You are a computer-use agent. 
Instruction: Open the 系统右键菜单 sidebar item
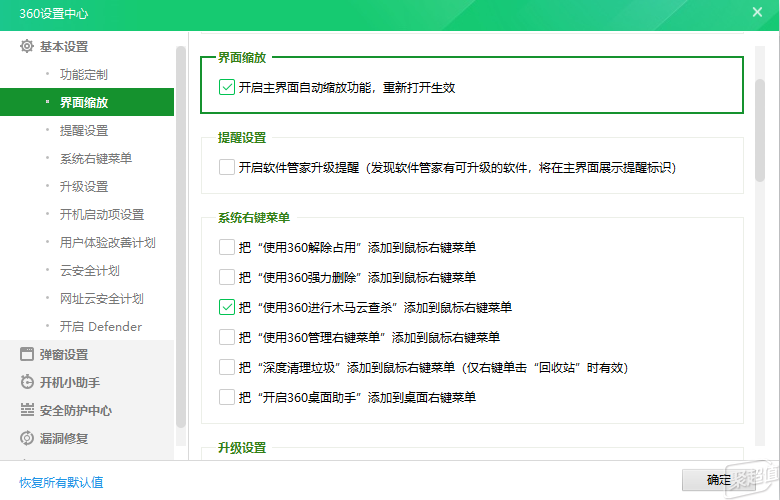[x=96, y=159]
